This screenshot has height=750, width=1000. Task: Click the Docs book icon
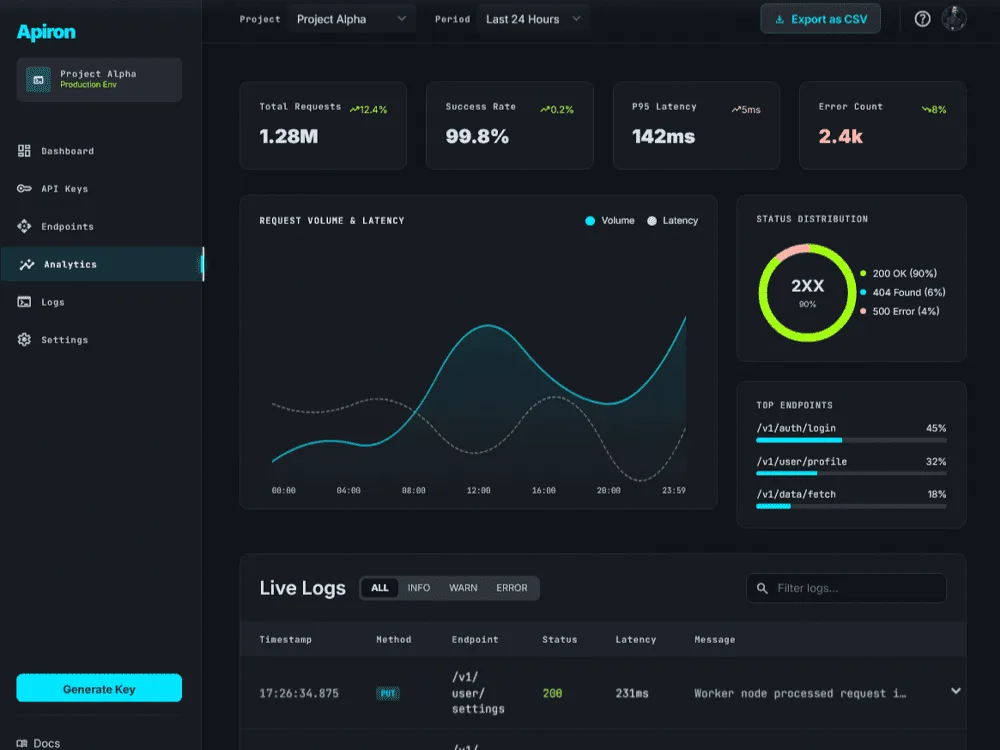click(x=22, y=743)
